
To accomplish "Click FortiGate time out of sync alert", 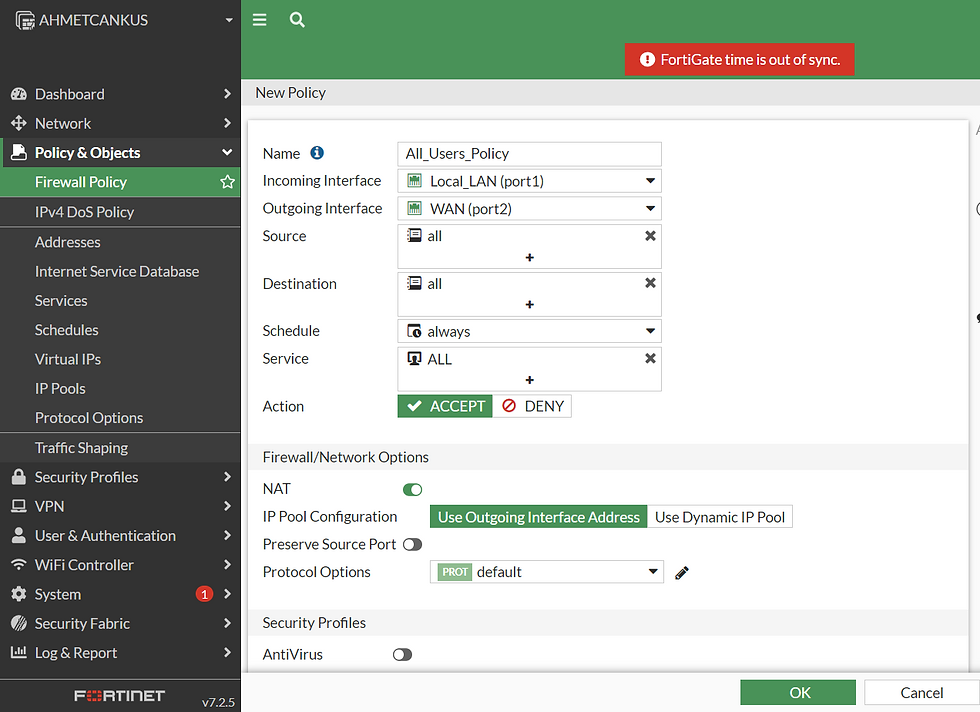I will pos(739,59).
